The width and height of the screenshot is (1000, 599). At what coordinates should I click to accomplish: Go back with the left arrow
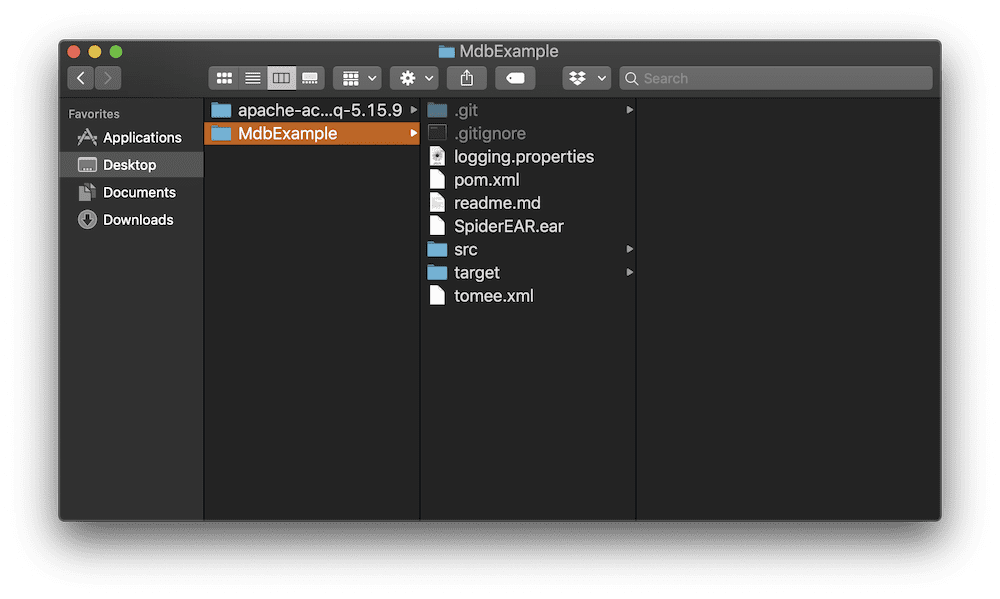pos(80,78)
